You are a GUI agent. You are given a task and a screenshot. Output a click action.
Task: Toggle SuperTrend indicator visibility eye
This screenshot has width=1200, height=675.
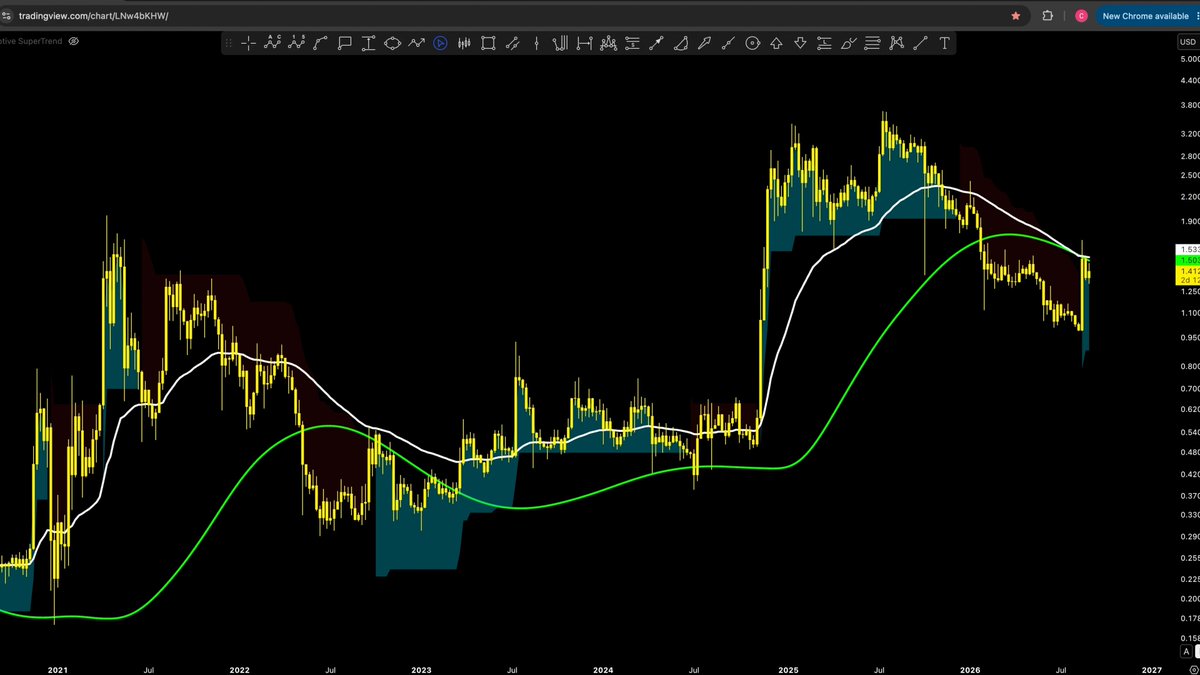pyautogui.click(x=73, y=41)
